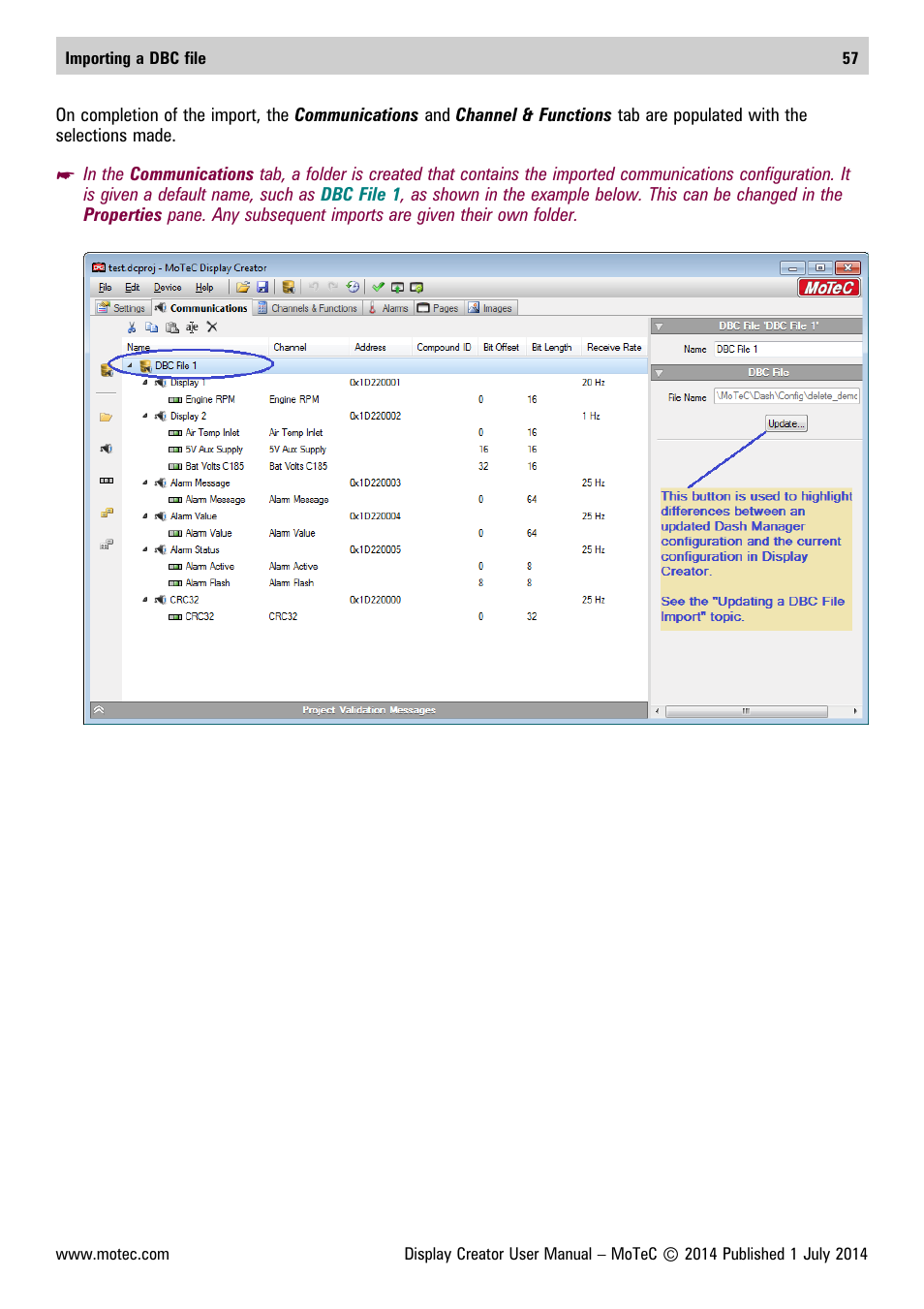Select the Bat Volts C185 row
Viewport: 924px width, 1309px height.
(384, 467)
